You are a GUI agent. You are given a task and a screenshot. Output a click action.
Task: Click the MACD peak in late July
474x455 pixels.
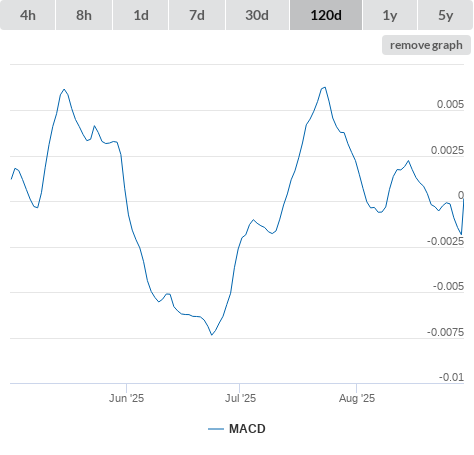[x=324, y=87]
